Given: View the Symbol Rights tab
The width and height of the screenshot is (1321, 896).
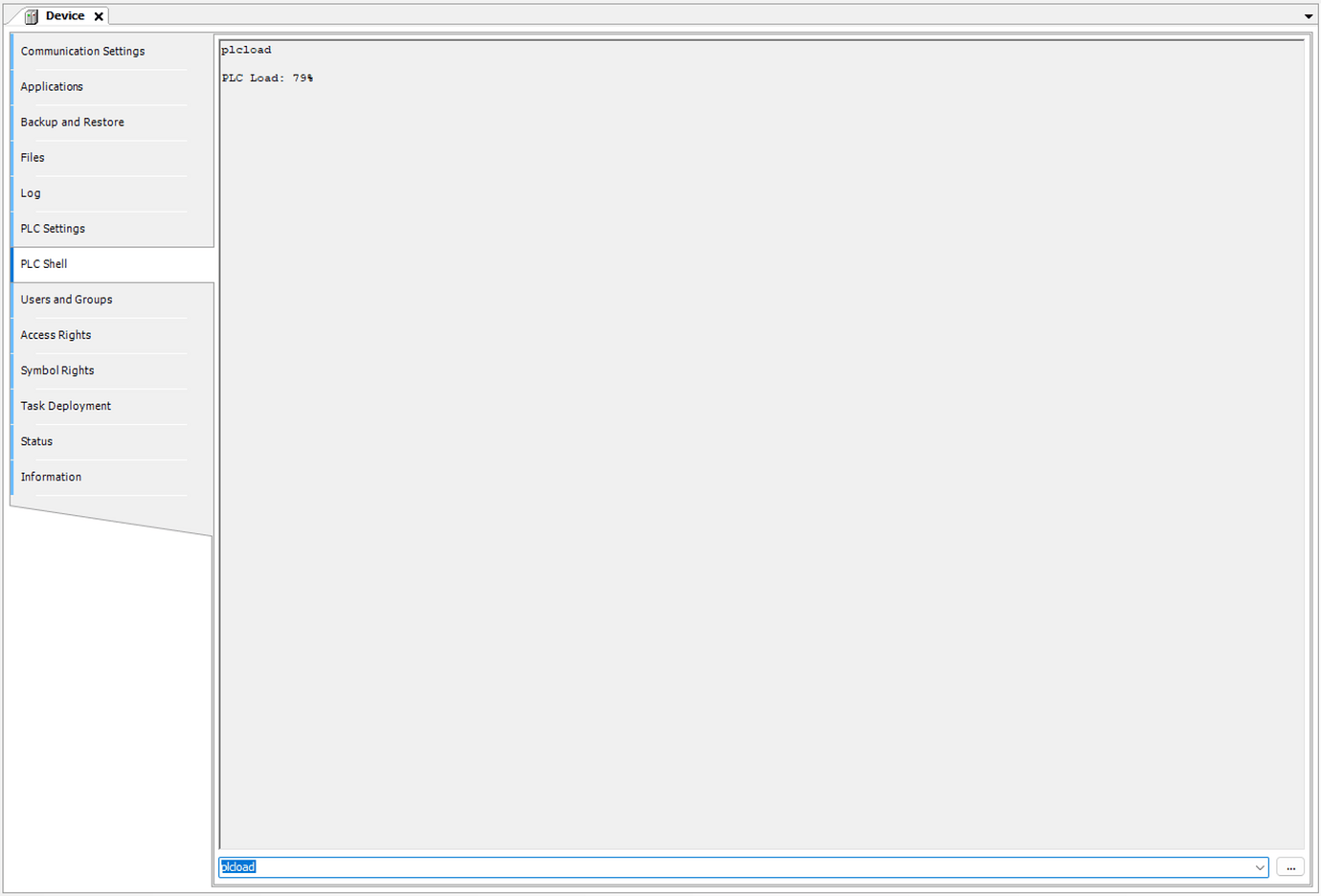Looking at the screenshot, I should tap(57, 370).
